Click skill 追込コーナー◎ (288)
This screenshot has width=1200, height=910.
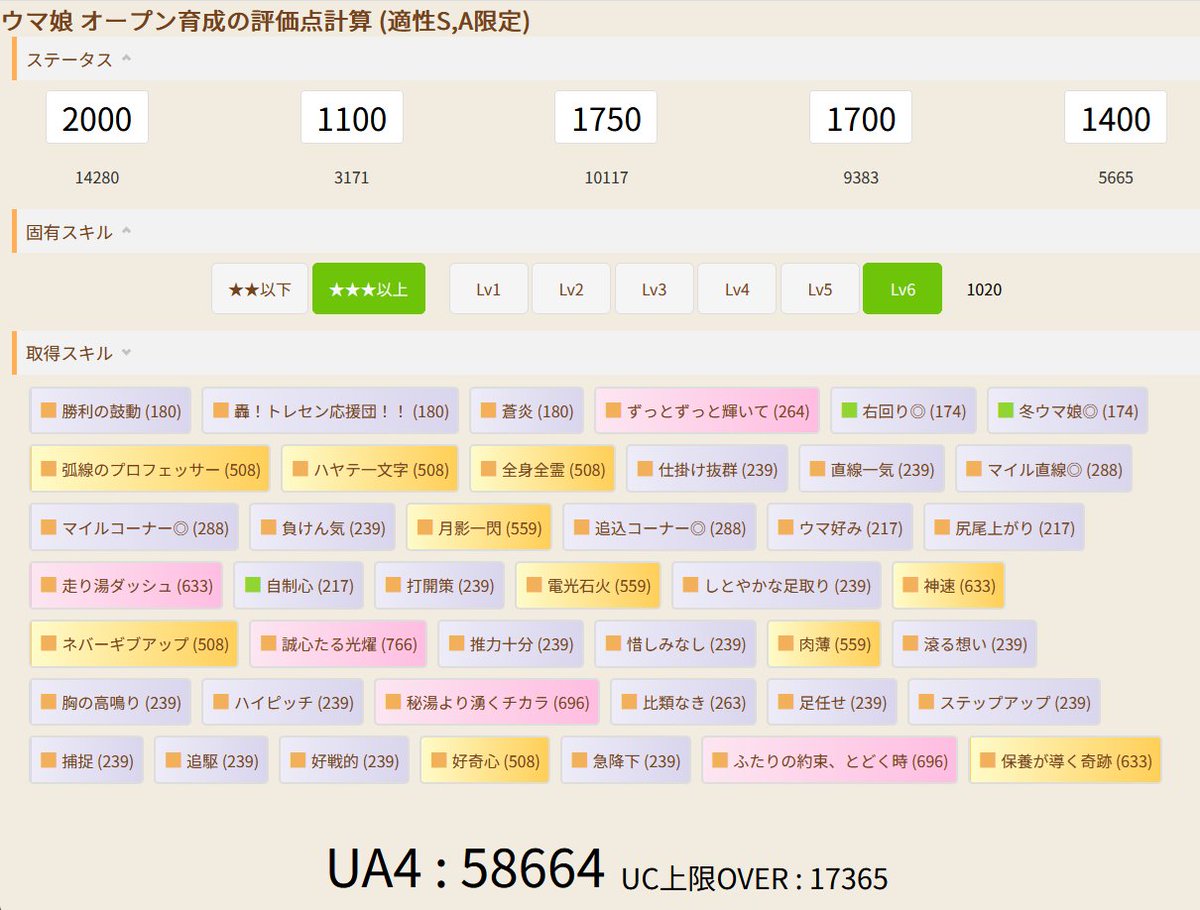point(660,527)
